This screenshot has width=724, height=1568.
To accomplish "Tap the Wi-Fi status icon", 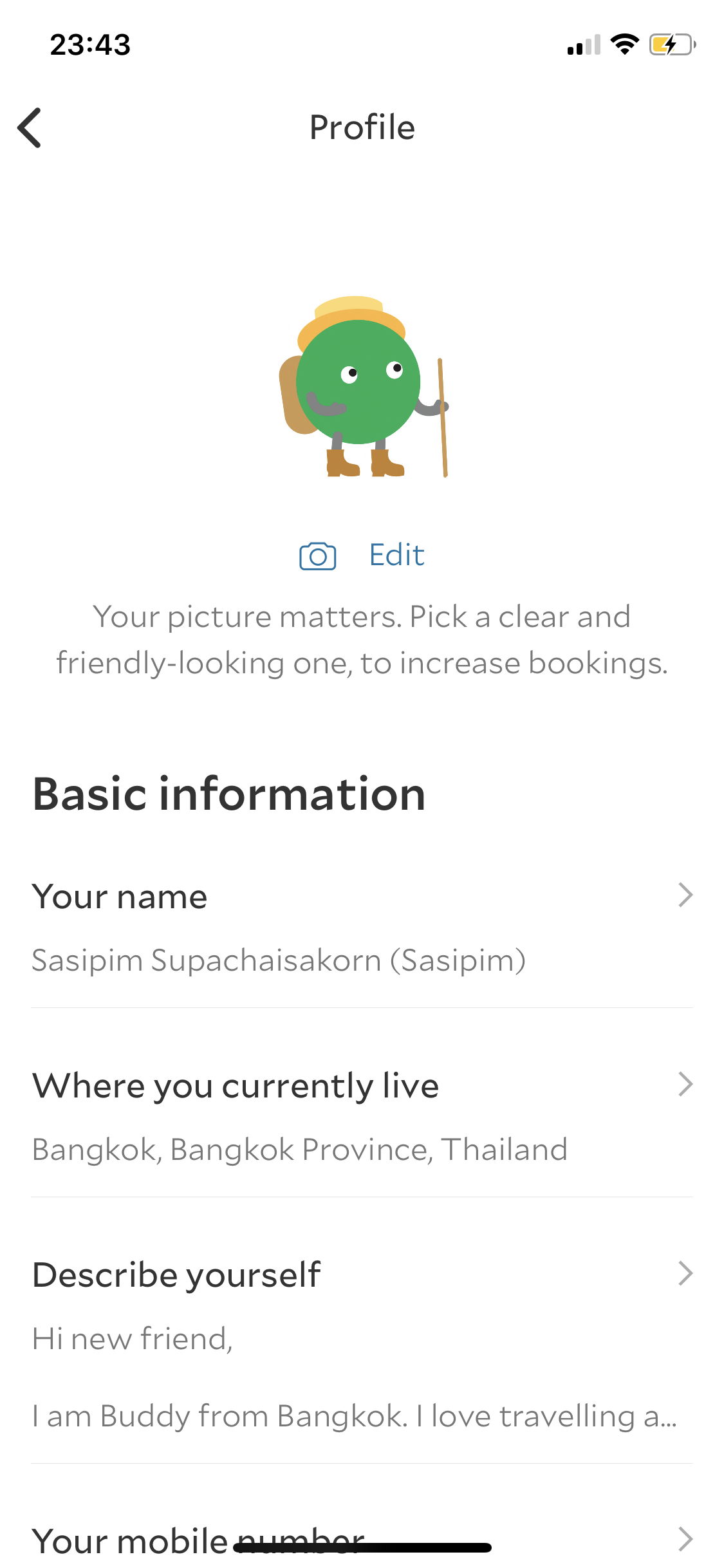I will pos(624,44).
